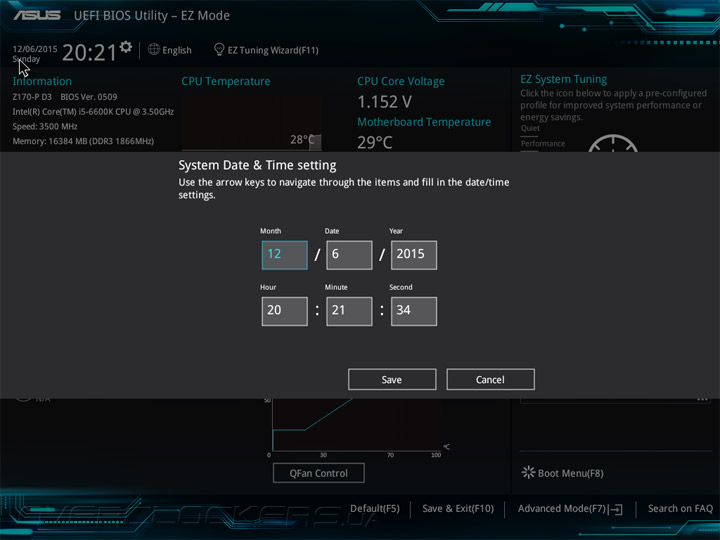720x540 pixels.
Task: Click the Information heading
Action: point(42,81)
